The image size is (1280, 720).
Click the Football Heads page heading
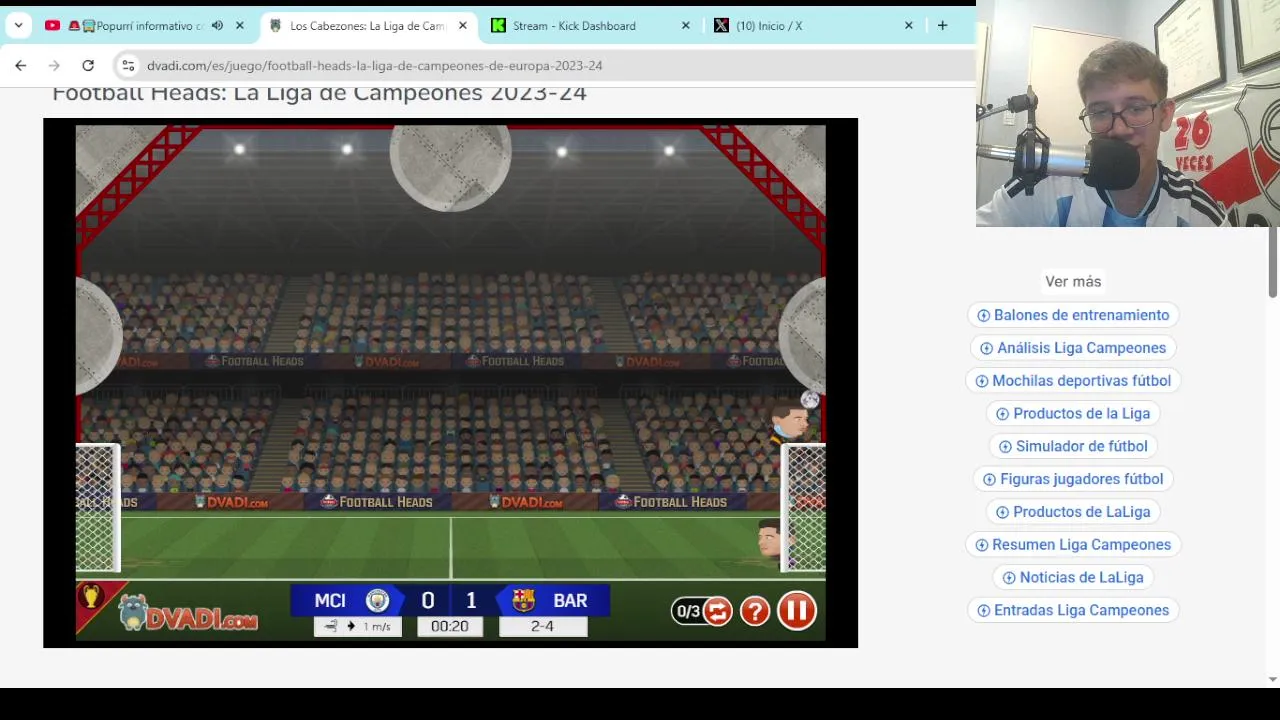[319, 93]
